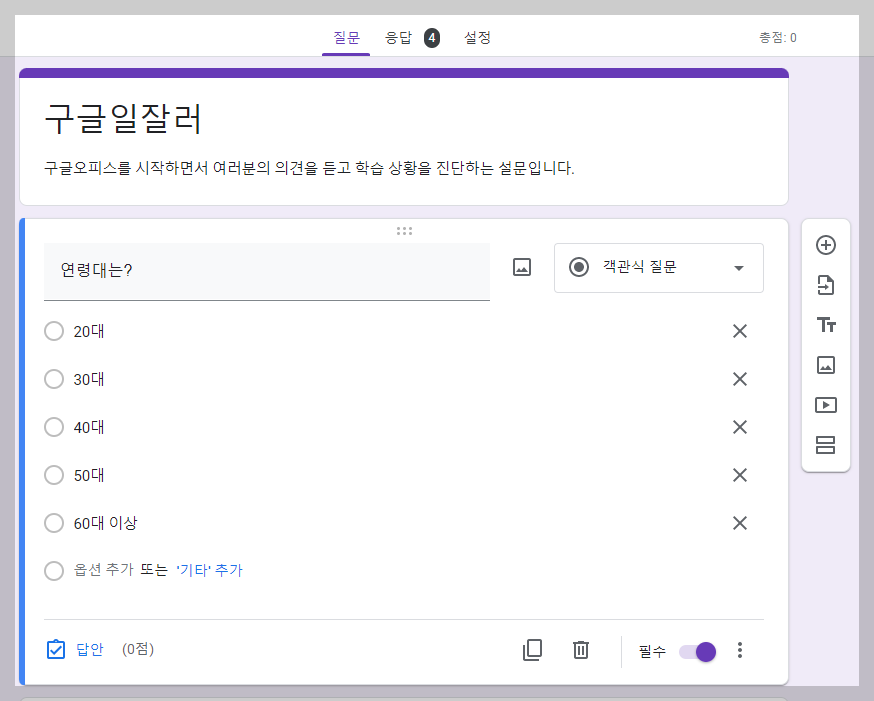Edit the 60대 이상 option text
874x701 pixels.
coord(105,523)
